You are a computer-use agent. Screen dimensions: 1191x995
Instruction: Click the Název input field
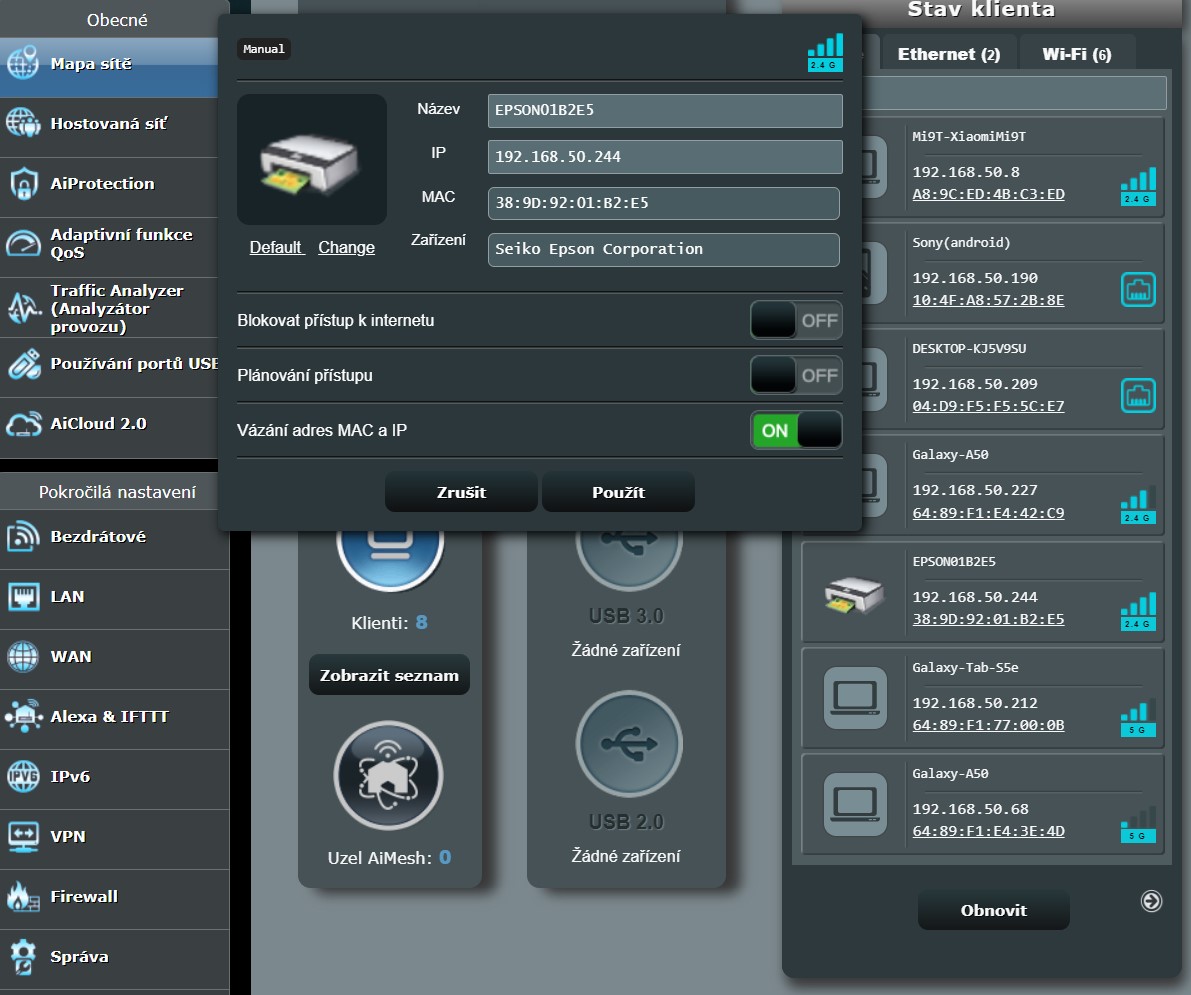pos(665,111)
